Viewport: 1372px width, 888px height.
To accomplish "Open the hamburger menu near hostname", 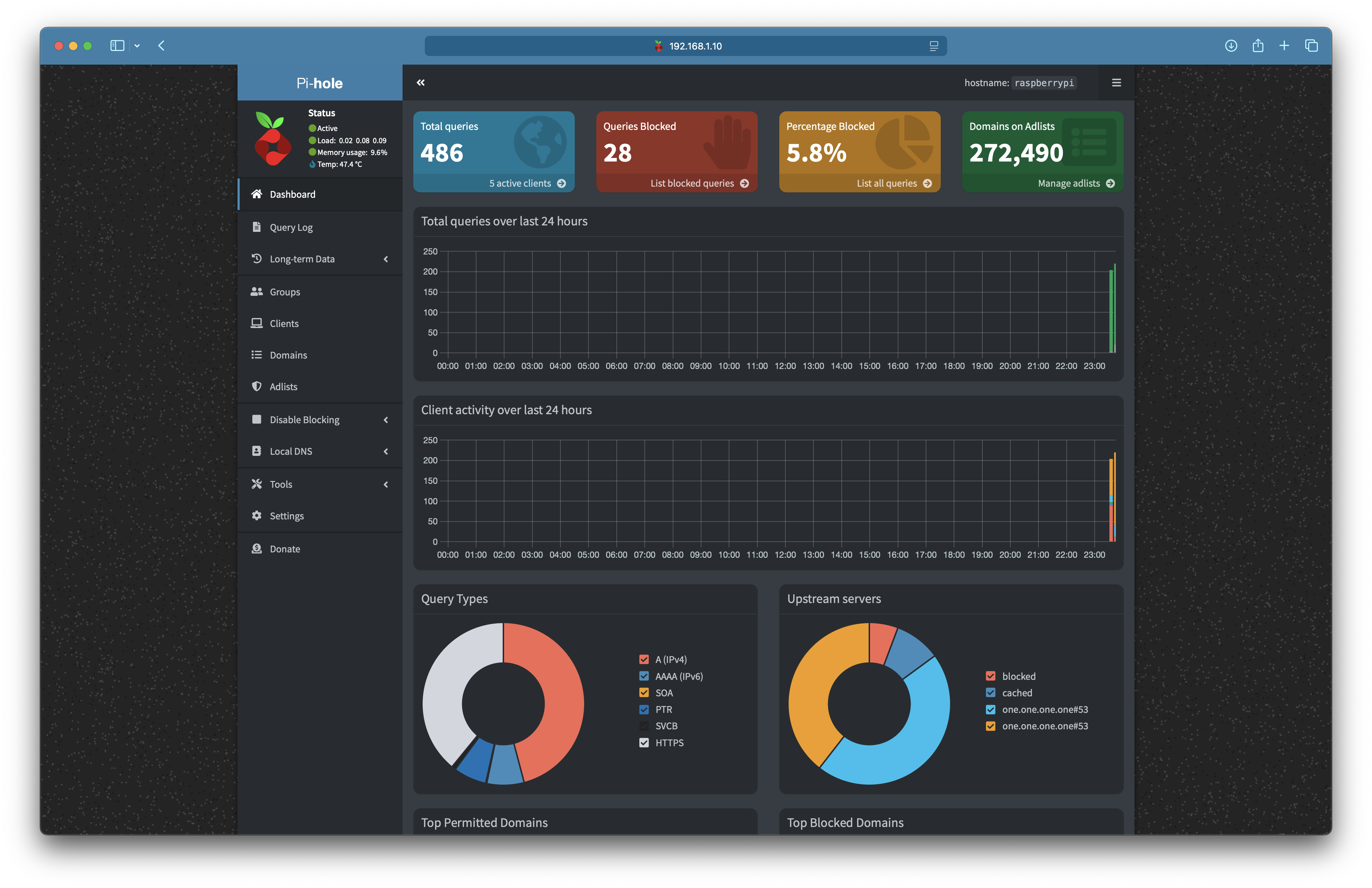I will [x=1116, y=83].
